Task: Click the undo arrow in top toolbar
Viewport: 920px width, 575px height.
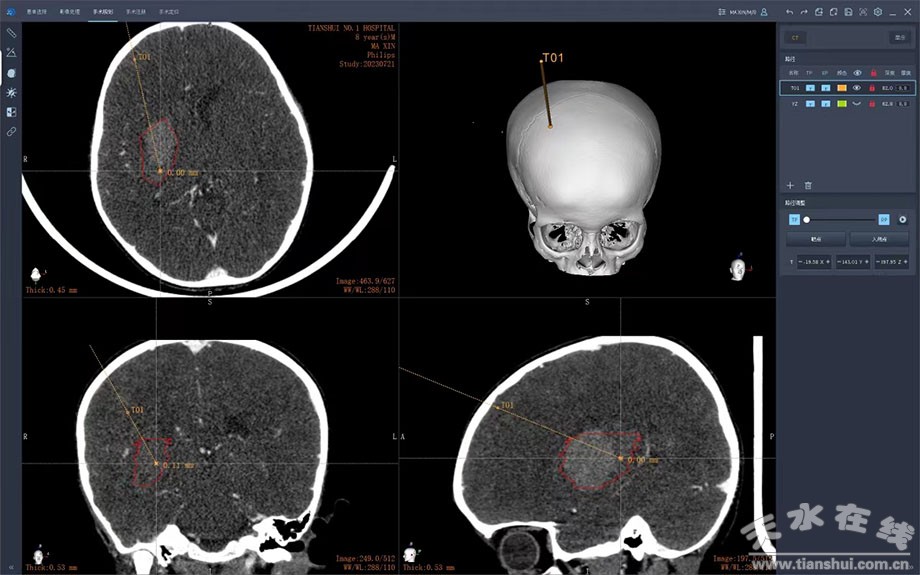Action: pyautogui.click(x=790, y=12)
